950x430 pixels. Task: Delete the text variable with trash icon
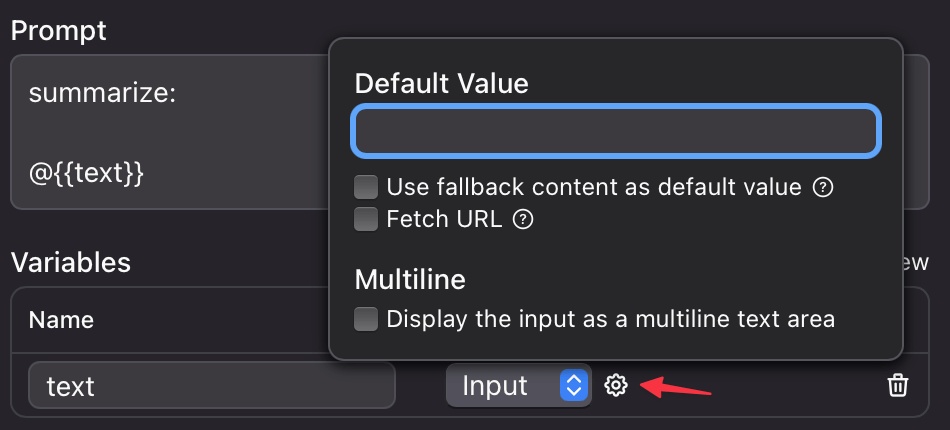coord(897,385)
